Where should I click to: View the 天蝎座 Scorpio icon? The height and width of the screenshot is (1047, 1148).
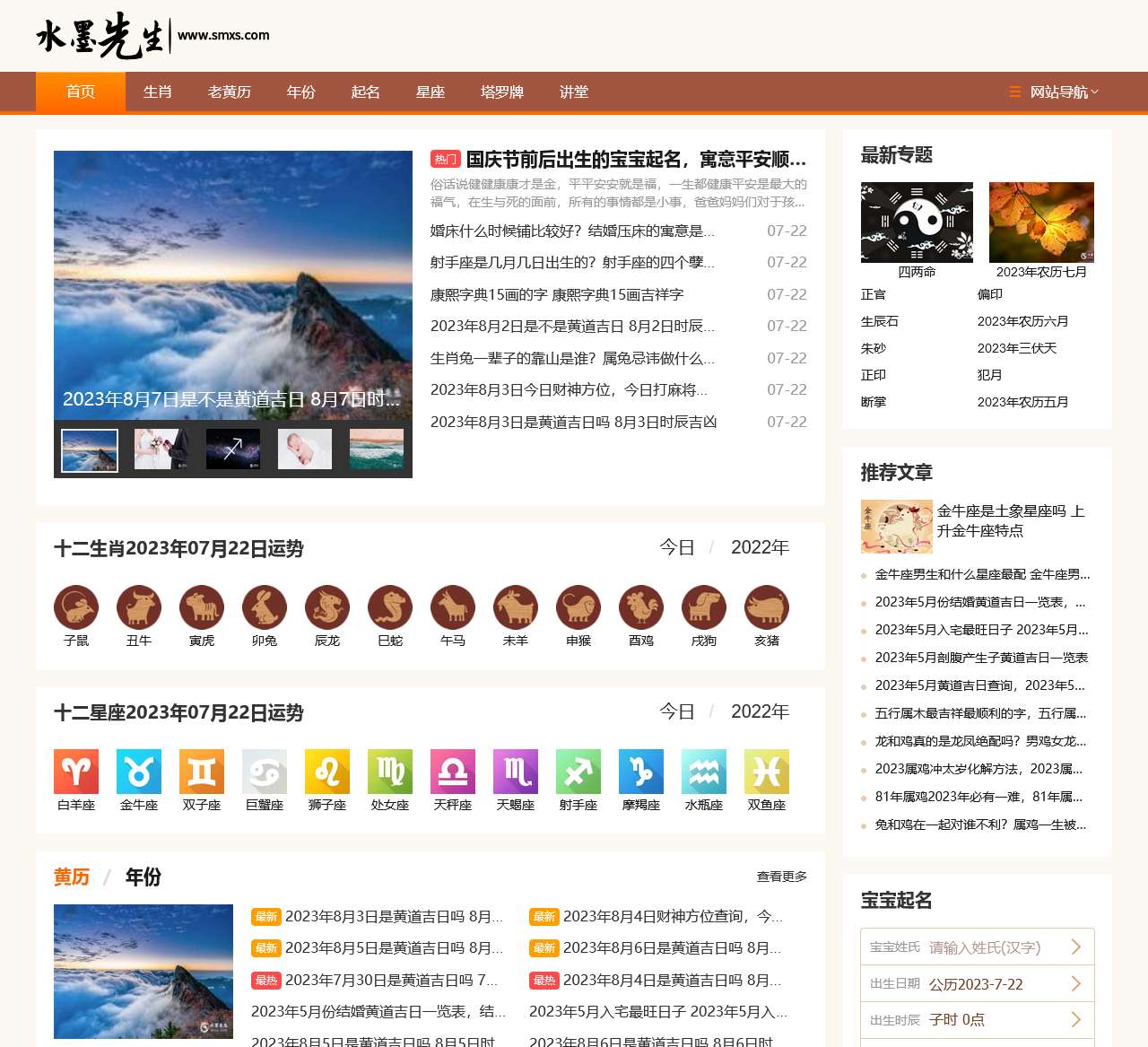point(516,772)
